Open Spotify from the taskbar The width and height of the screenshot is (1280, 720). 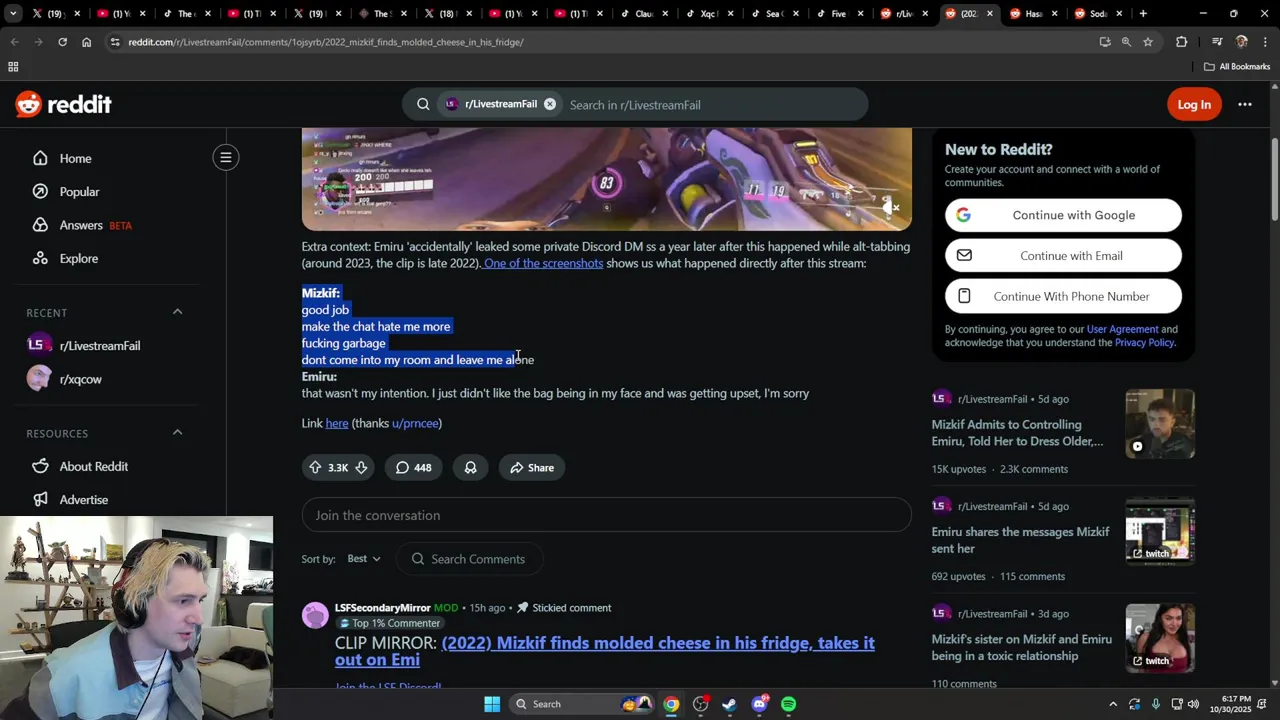788,704
